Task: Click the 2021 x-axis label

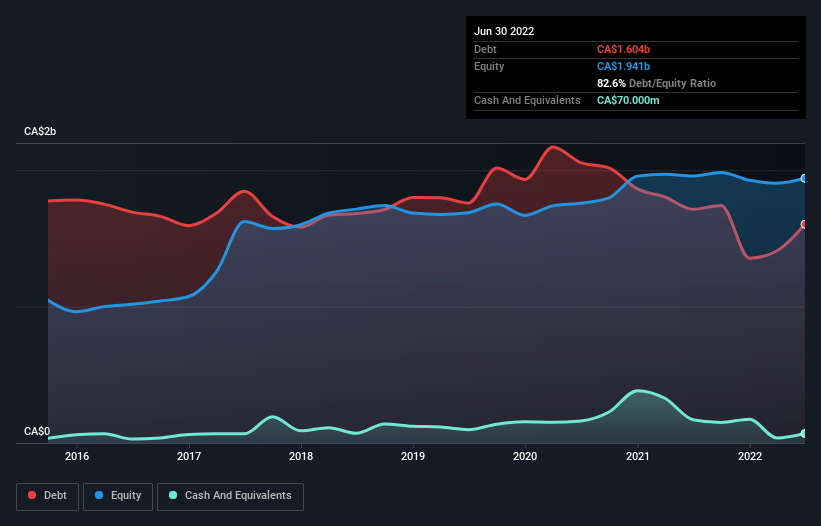Action: [x=638, y=456]
